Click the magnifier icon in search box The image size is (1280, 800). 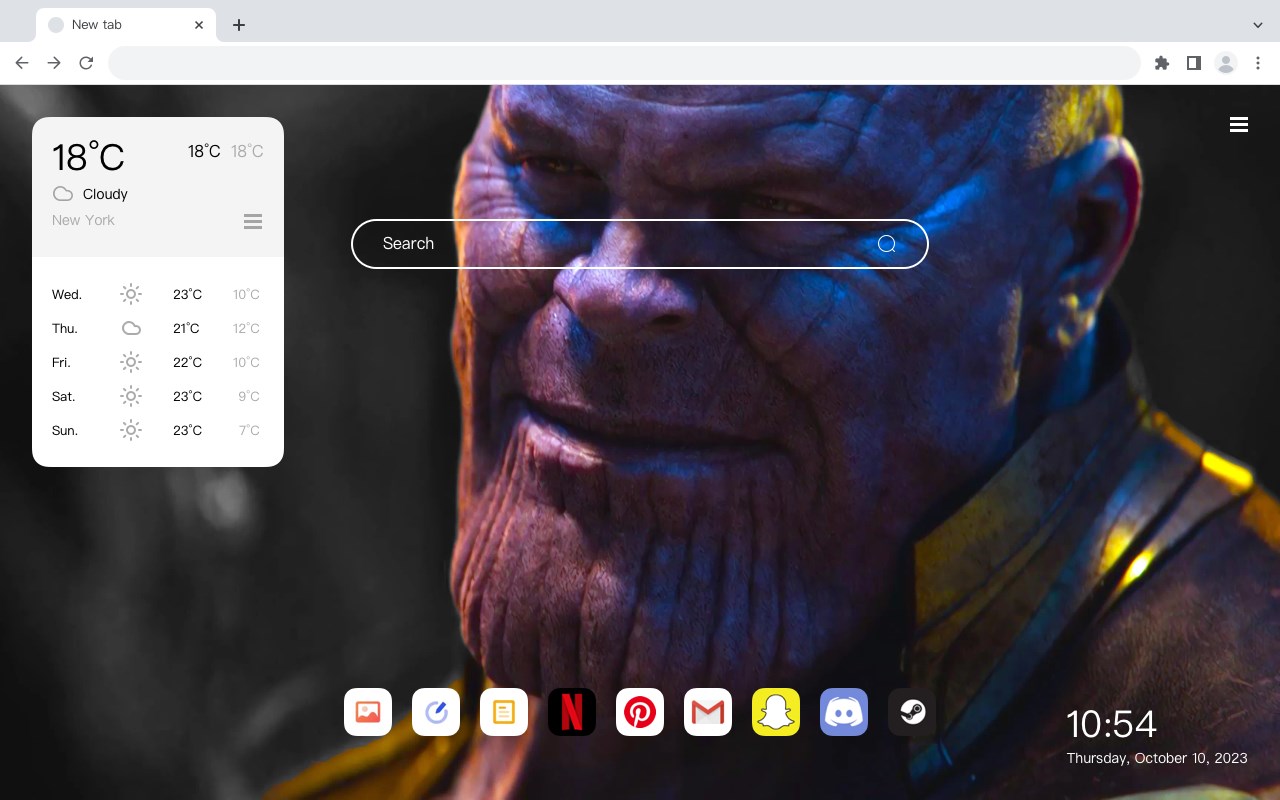click(x=887, y=244)
